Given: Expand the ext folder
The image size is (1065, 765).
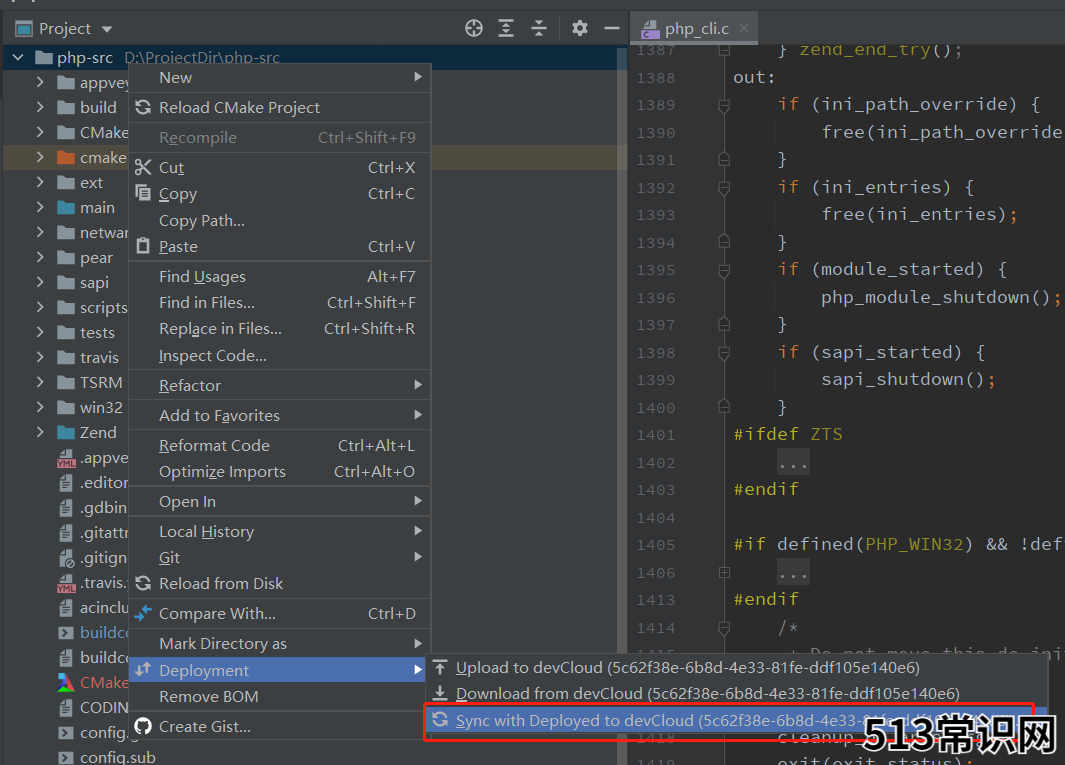Looking at the screenshot, I should [40, 183].
